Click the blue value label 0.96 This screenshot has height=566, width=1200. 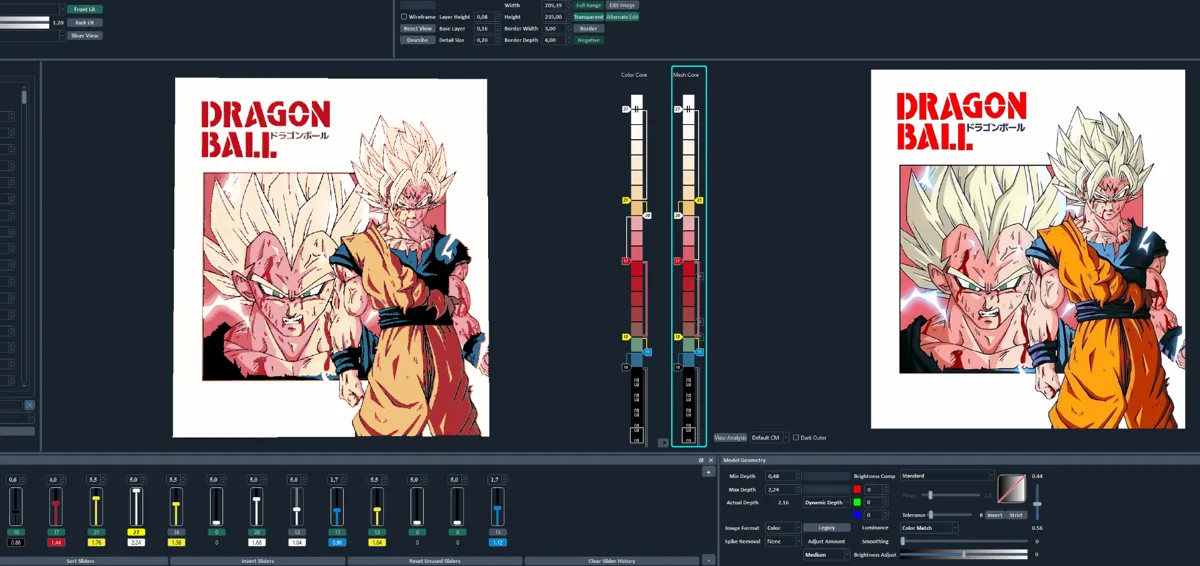click(x=337, y=542)
